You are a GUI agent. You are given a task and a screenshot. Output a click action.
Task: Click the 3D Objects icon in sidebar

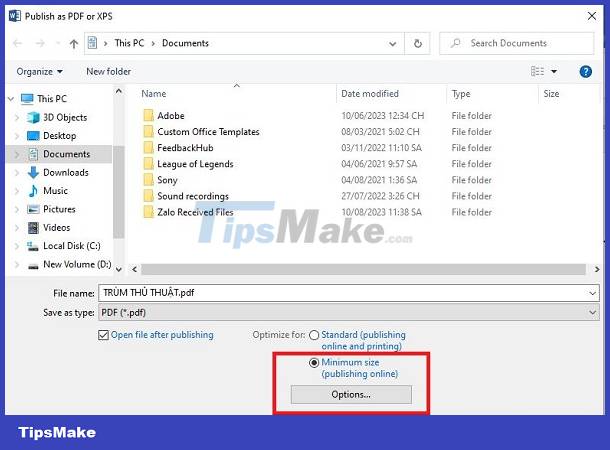pos(33,117)
